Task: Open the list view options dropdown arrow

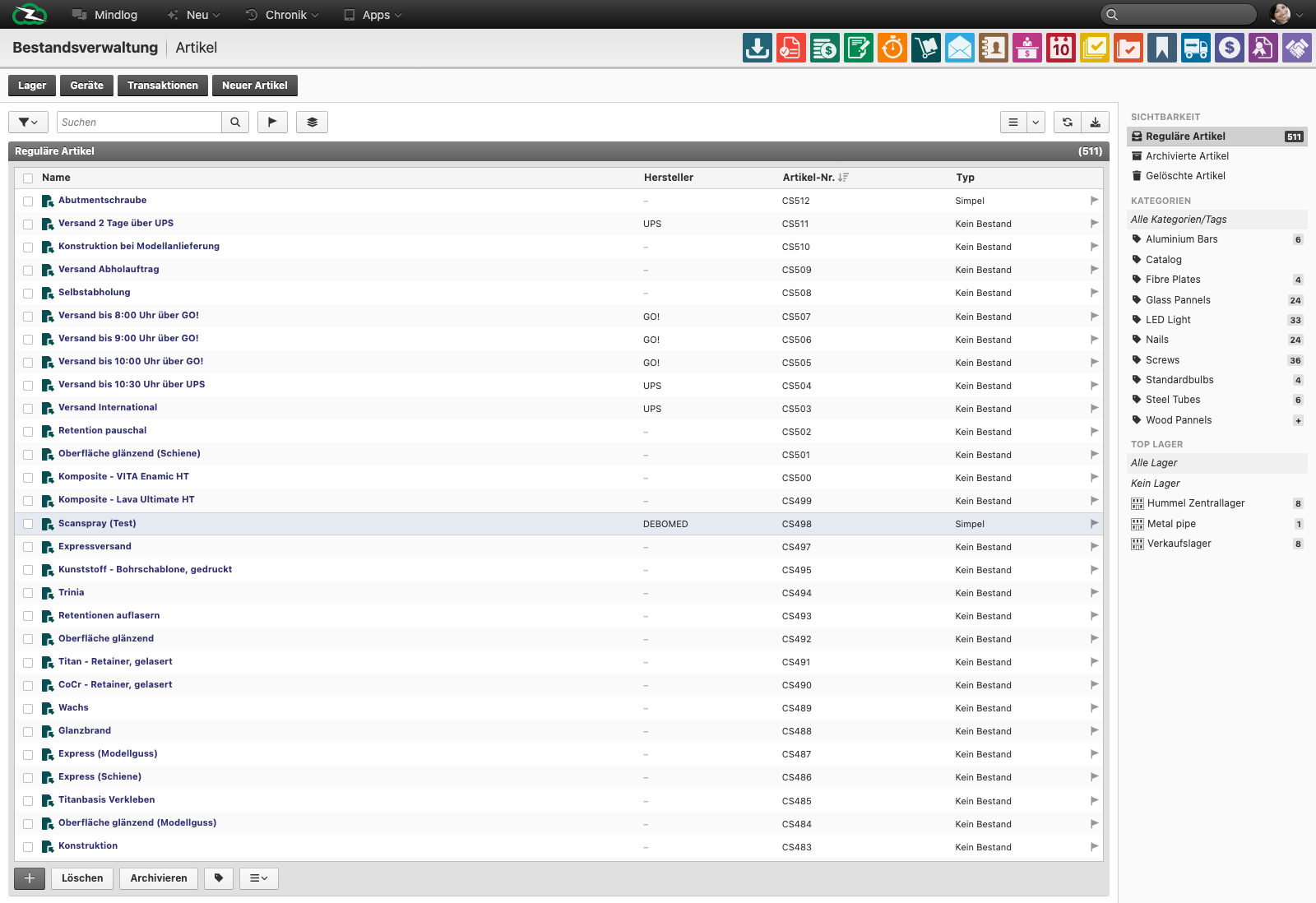Action: [1036, 122]
